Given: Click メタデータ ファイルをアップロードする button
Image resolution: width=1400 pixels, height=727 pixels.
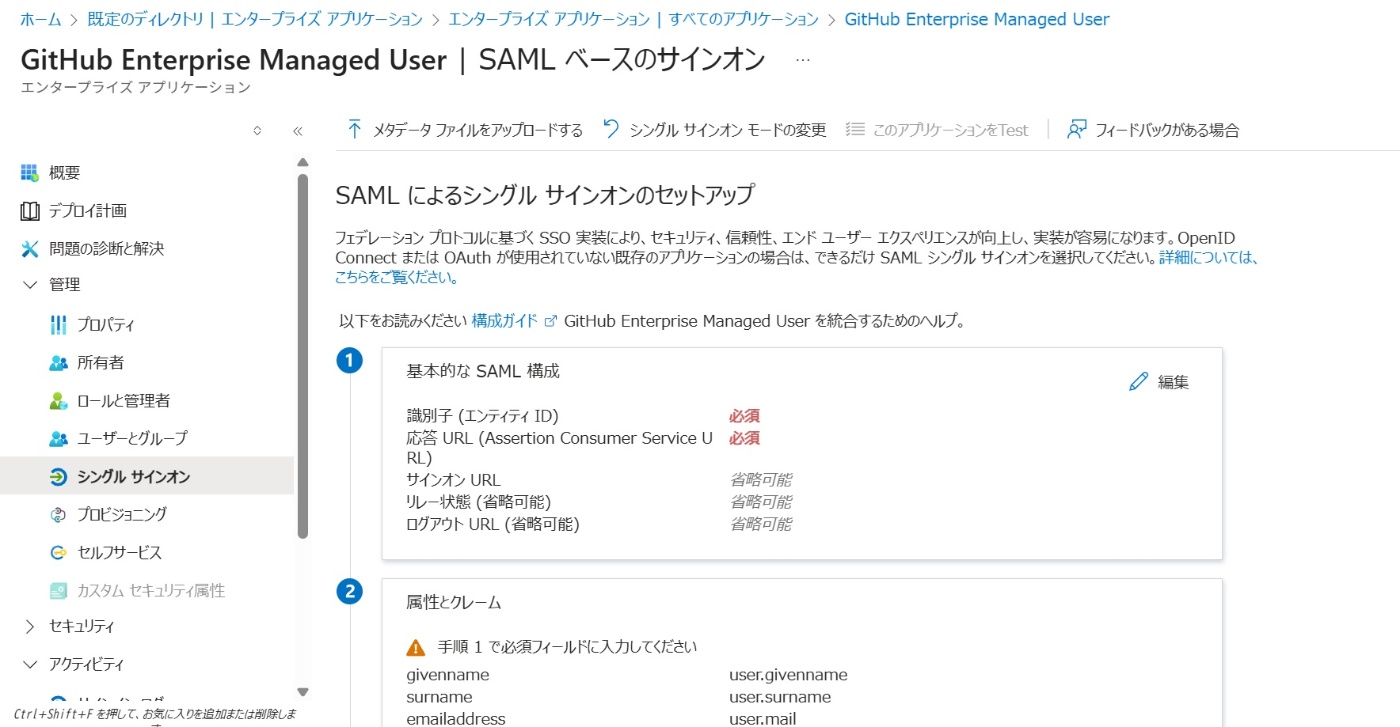Looking at the screenshot, I should point(464,130).
